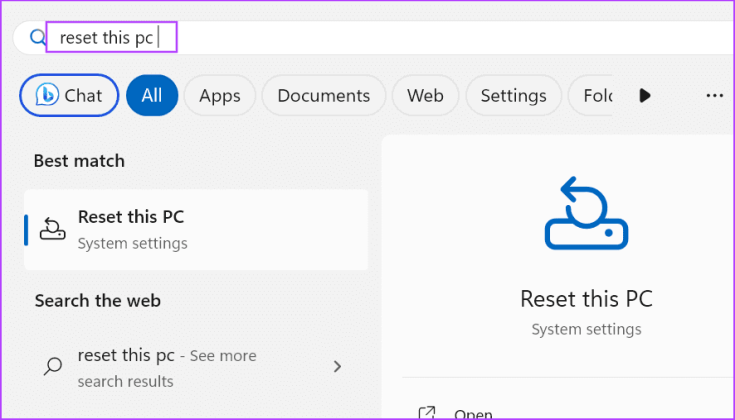735x420 pixels.
Task: Click the web search magnifier icon
Action: [x=52, y=367]
